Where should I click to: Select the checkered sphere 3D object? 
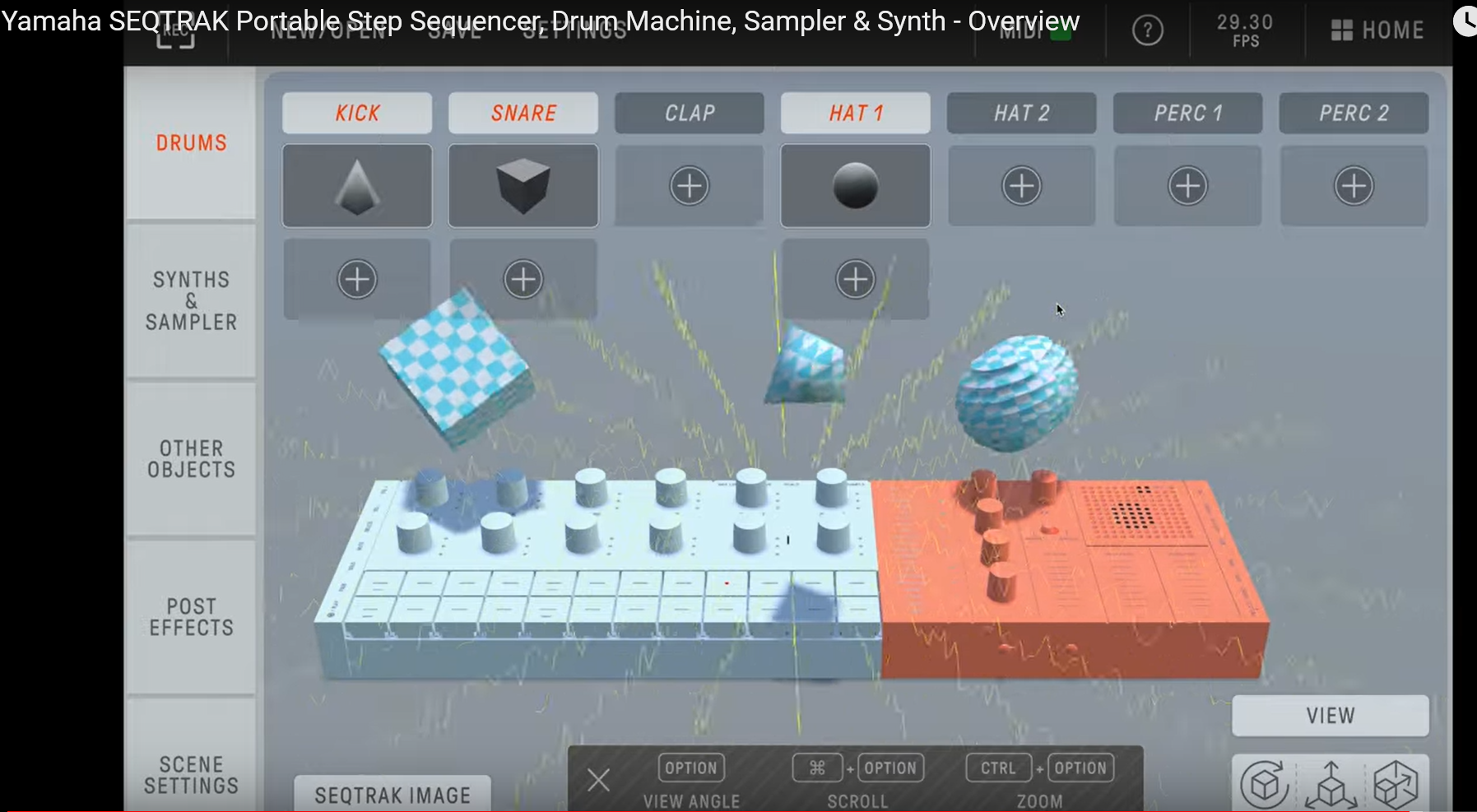pos(1017,392)
